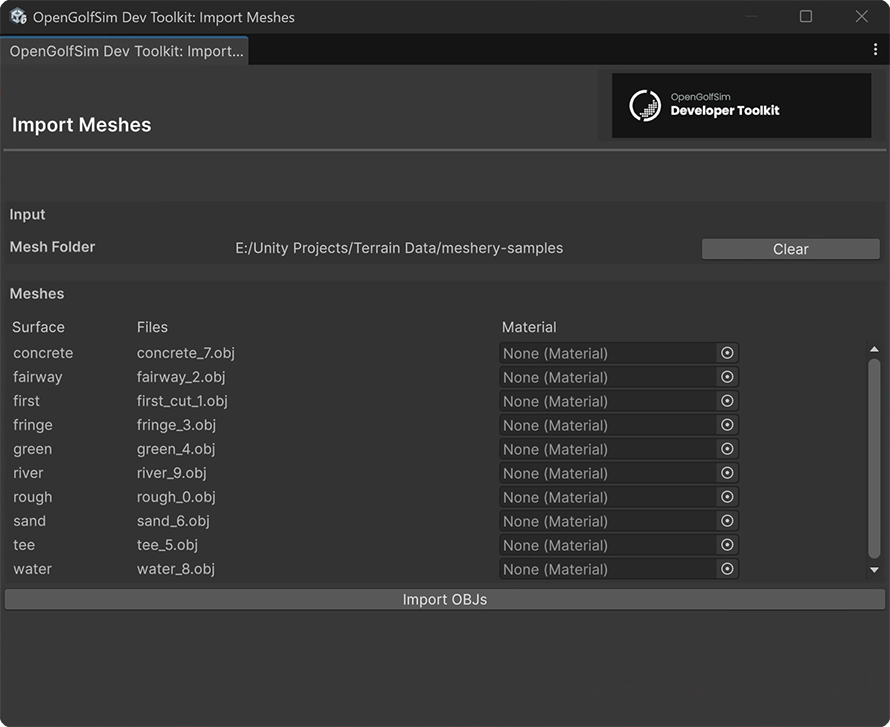The width and height of the screenshot is (890, 727).
Task: Select the concrete None (Material) field
Action: pyautogui.click(x=606, y=353)
